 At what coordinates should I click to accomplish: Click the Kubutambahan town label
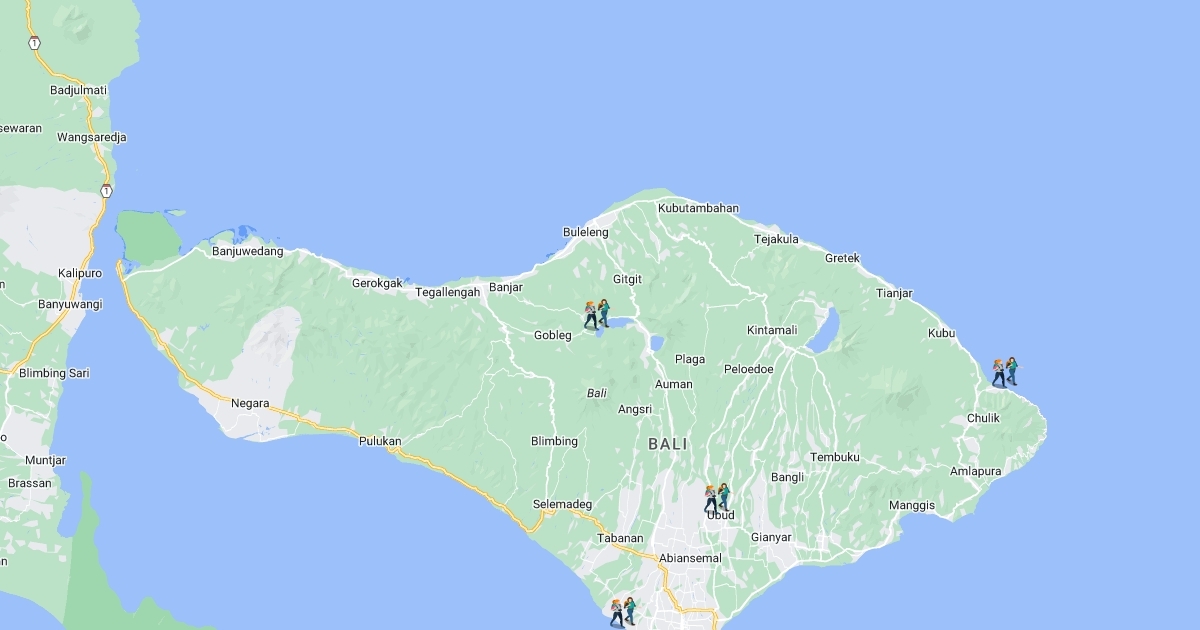698,208
